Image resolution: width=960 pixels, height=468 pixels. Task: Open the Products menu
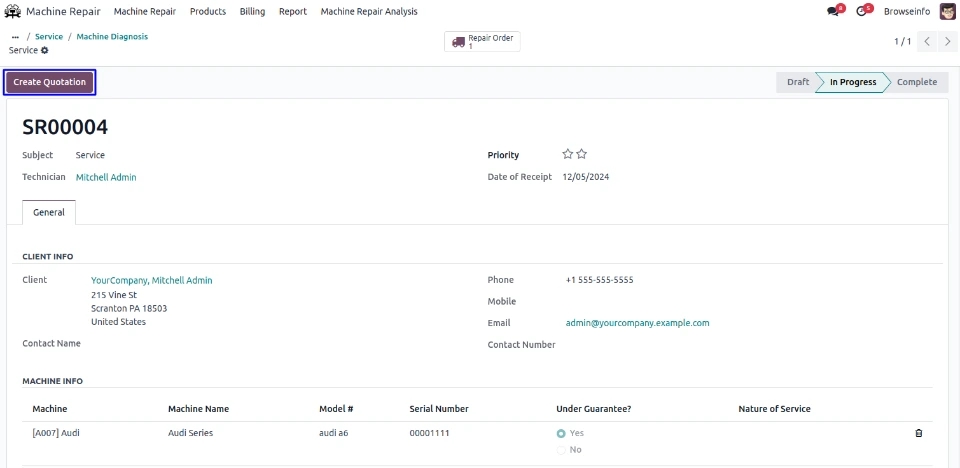tap(207, 12)
